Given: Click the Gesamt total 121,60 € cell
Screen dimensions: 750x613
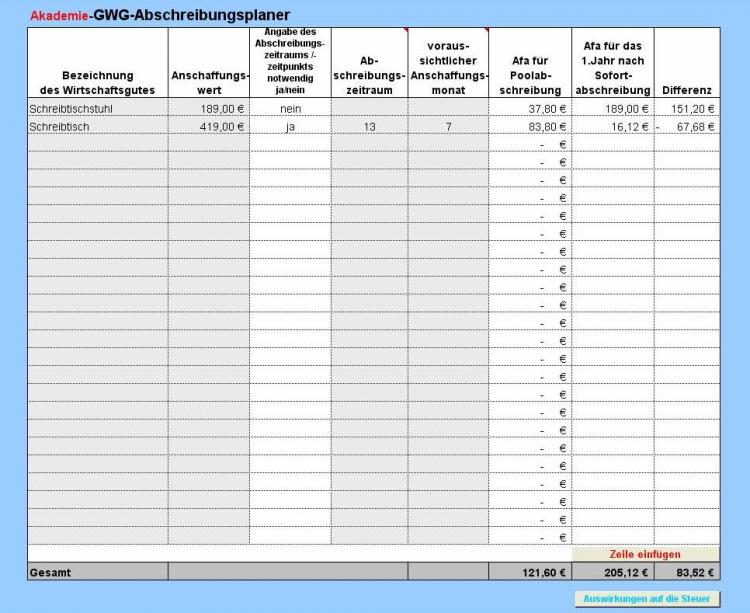Looking at the screenshot, I should tap(529, 573).
